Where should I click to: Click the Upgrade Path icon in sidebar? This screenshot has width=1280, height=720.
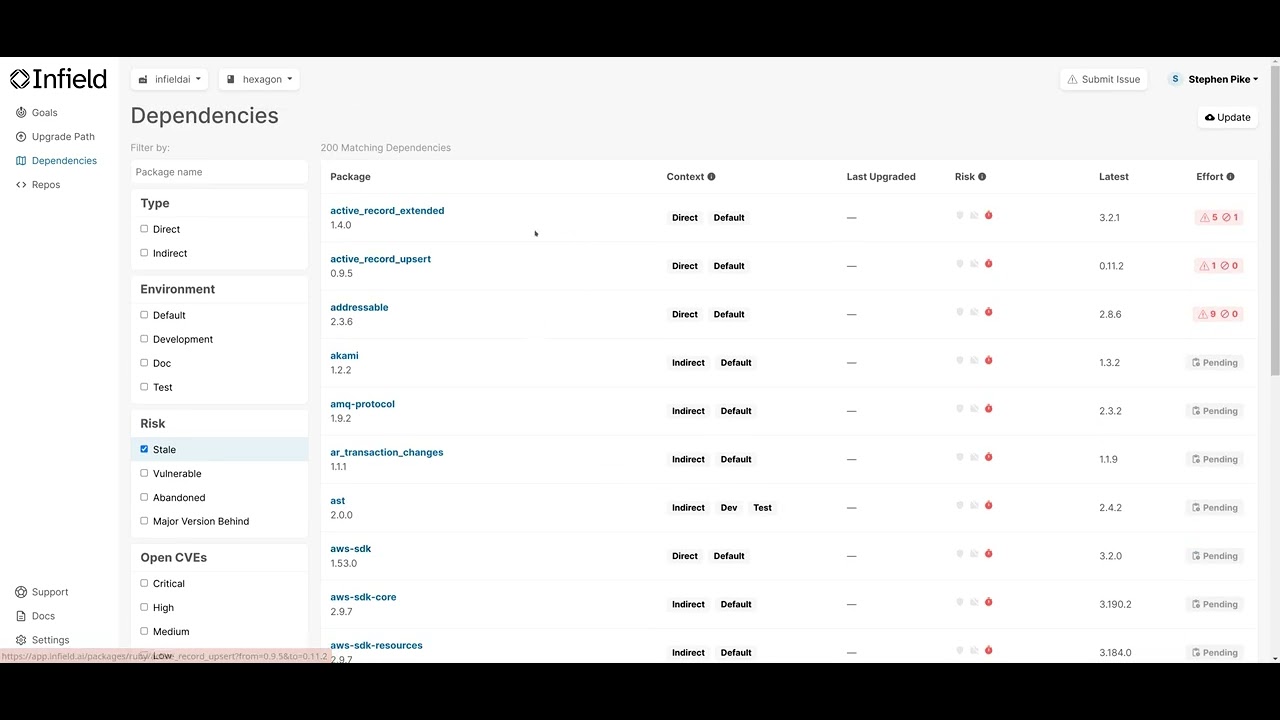tap(21, 137)
